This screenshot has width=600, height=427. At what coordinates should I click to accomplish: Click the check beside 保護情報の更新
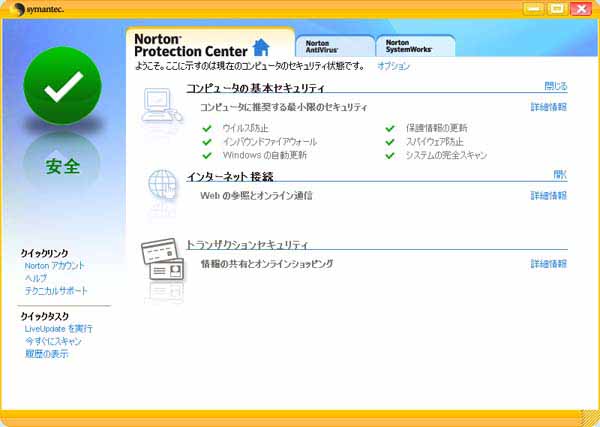[390, 128]
